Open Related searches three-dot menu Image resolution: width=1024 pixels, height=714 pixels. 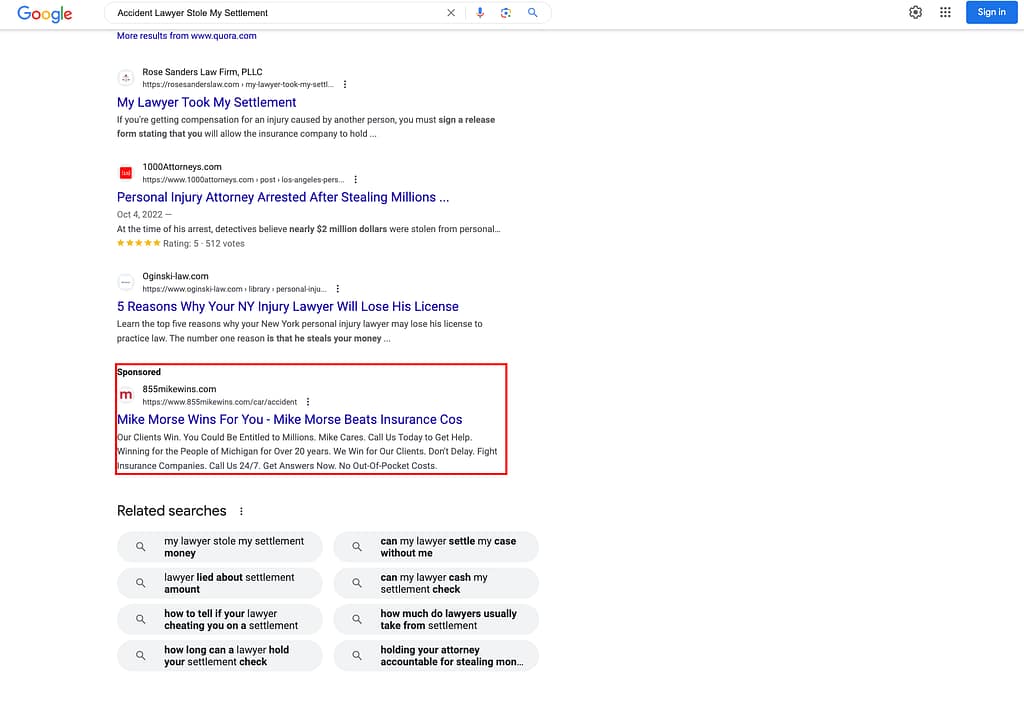coord(241,511)
